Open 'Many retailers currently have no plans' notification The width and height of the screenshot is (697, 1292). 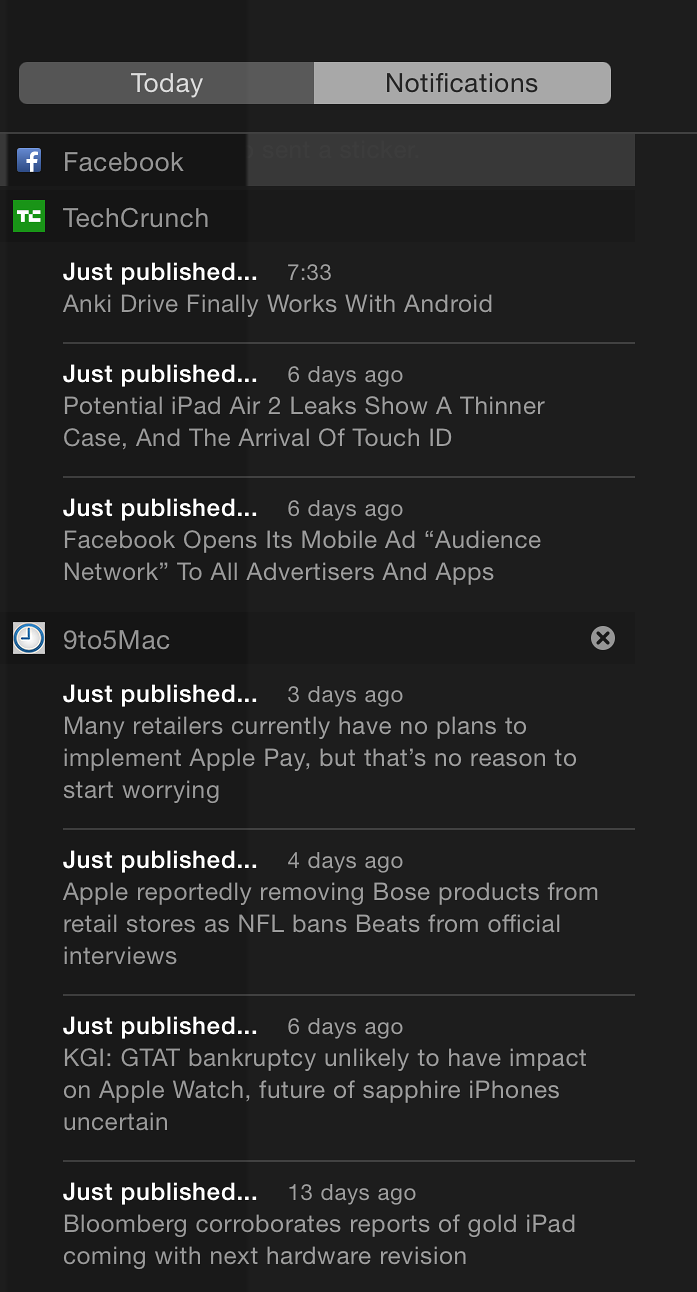[x=349, y=744]
